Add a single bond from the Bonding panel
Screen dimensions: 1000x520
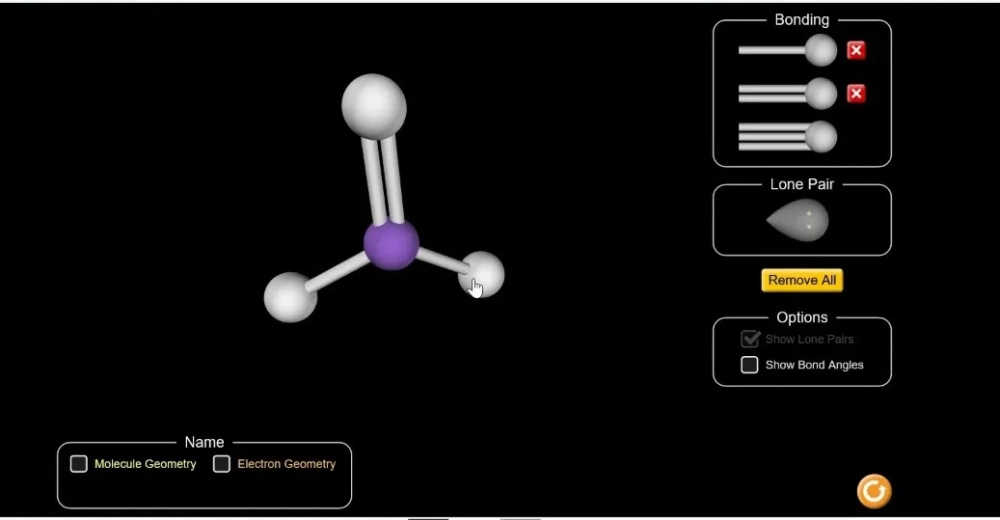coord(787,50)
